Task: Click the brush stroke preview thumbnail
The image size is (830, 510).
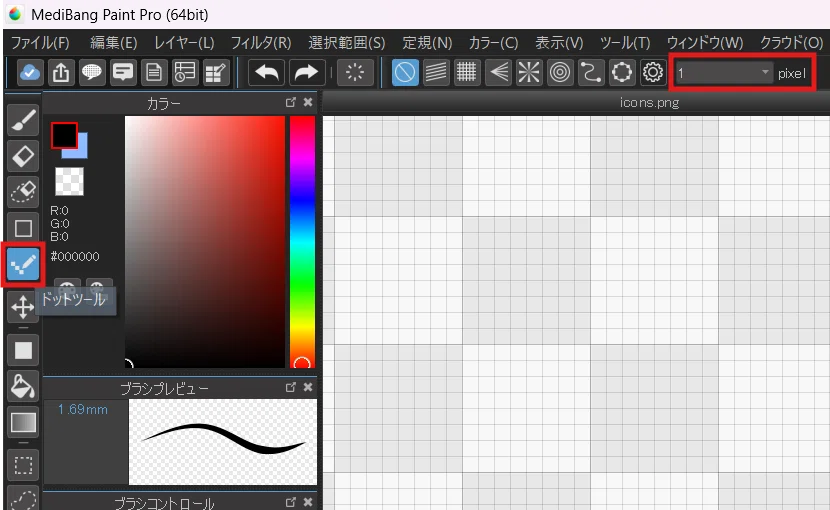Action: point(223,442)
